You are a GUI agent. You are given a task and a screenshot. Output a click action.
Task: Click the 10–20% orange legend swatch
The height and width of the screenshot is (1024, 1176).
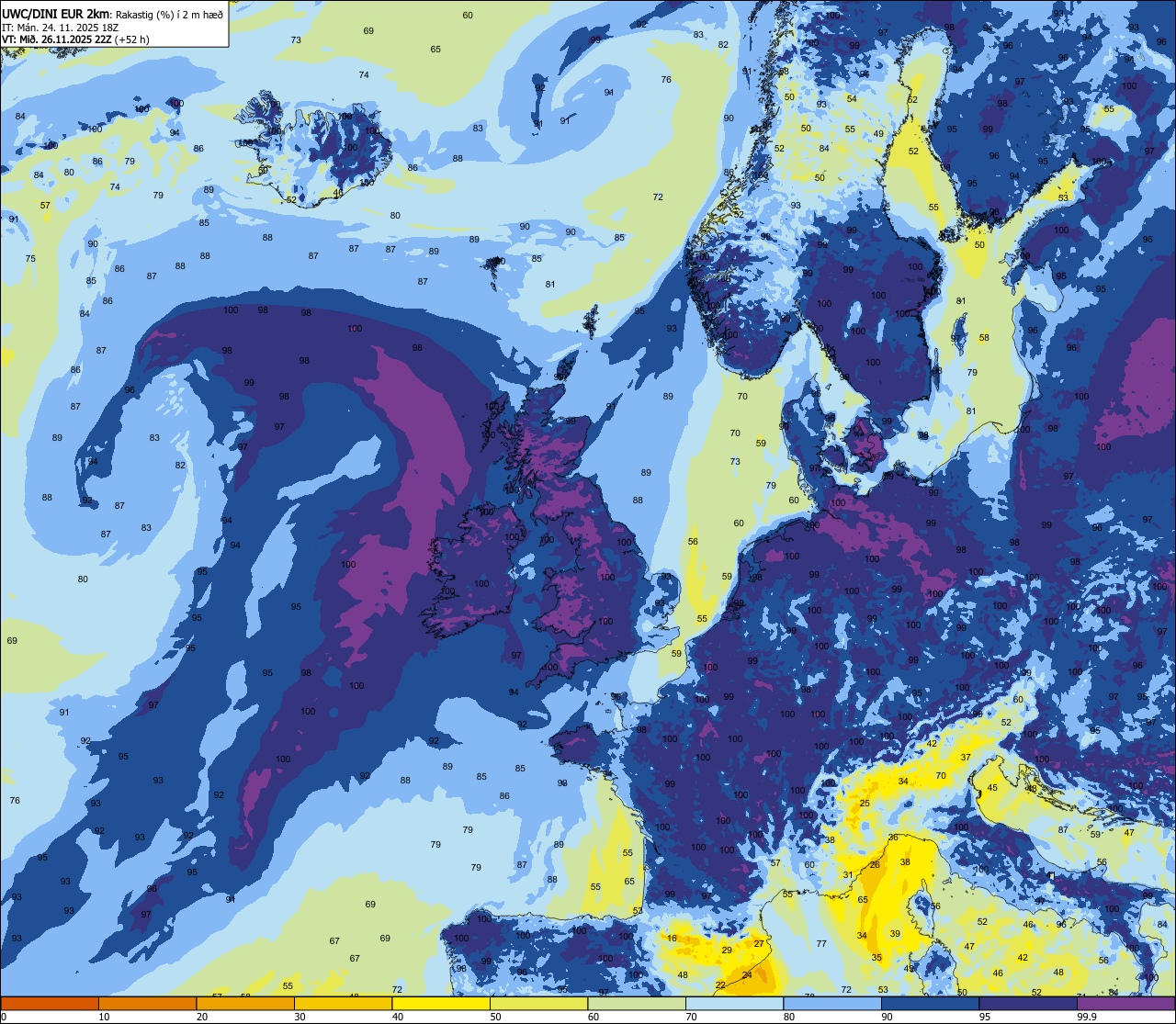click(x=147, y=1003)
